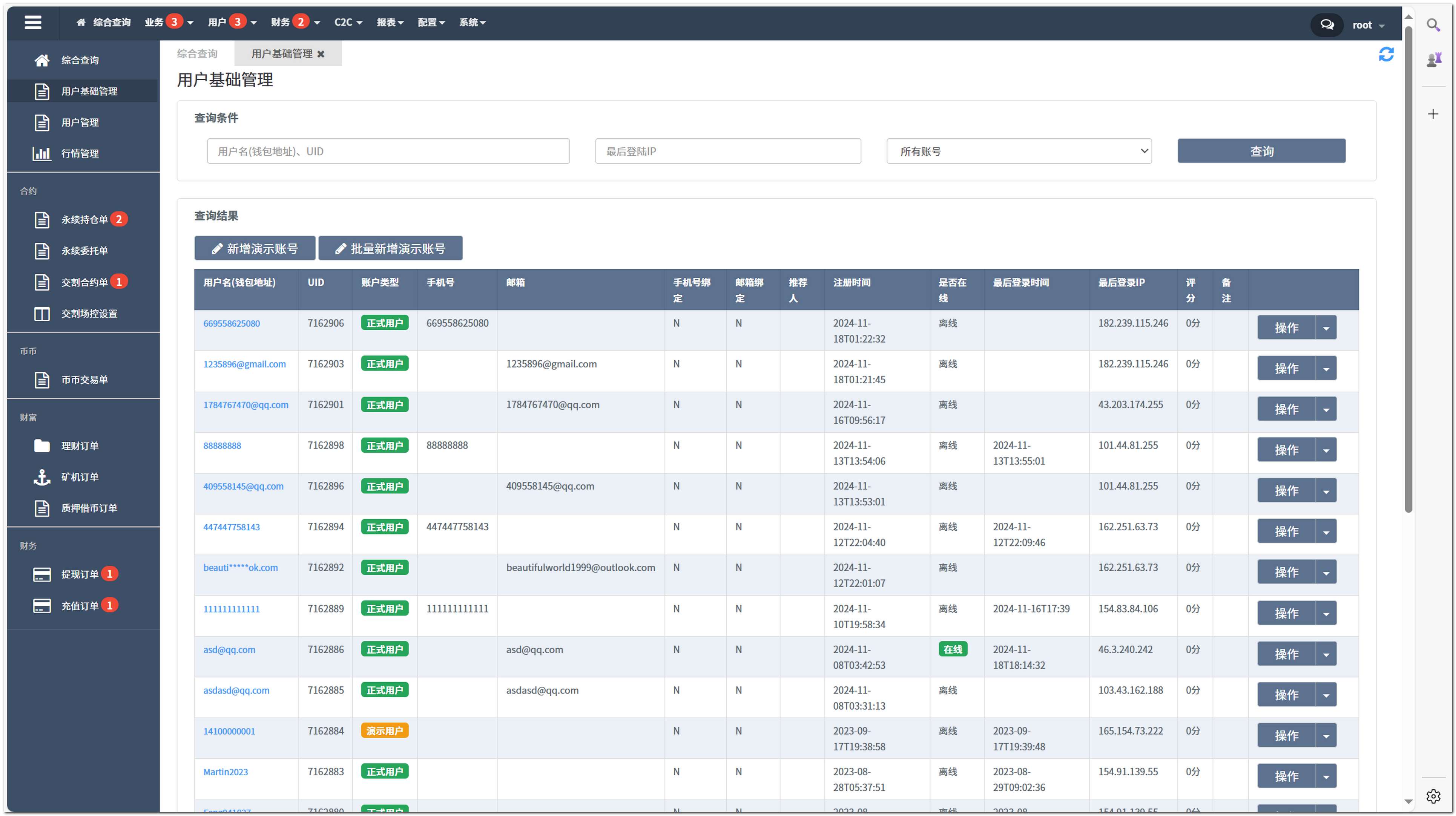This screenshot has width=1456, height=816.
Task: Click the browser sidebar search icon
Action: click(x=1433, y=25)
